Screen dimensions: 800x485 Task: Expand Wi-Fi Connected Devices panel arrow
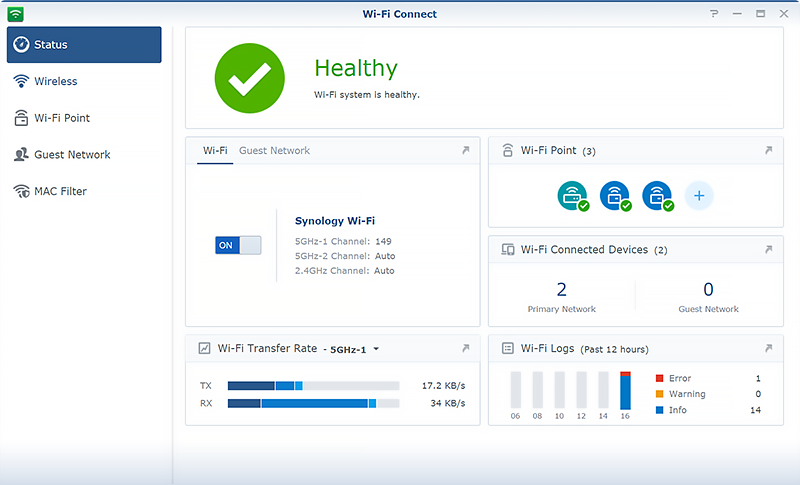[x=768, y=249]
